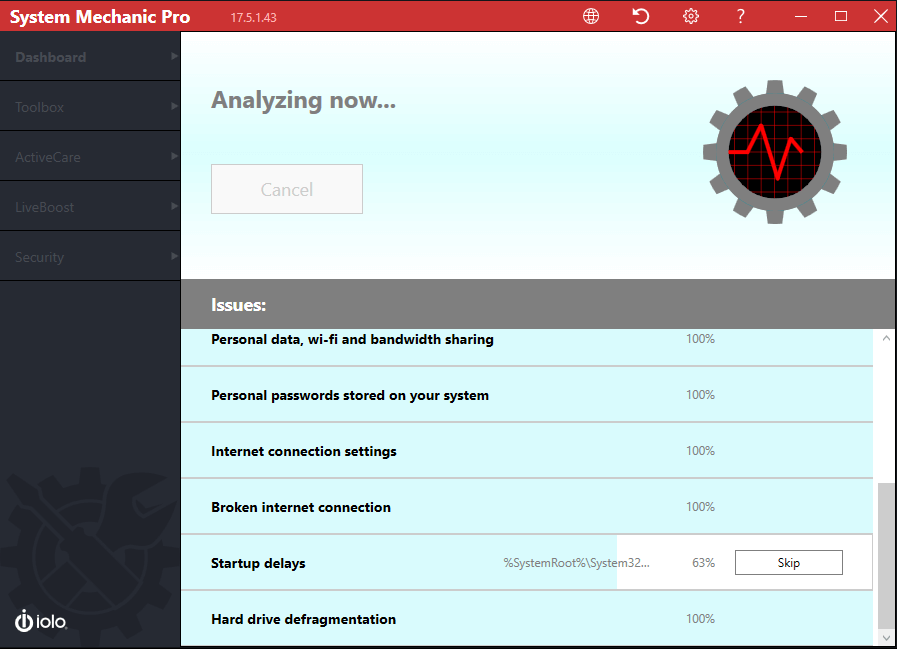Click the %SystemRoot%\System32... path text
The image size is (897, 649).
576,563
